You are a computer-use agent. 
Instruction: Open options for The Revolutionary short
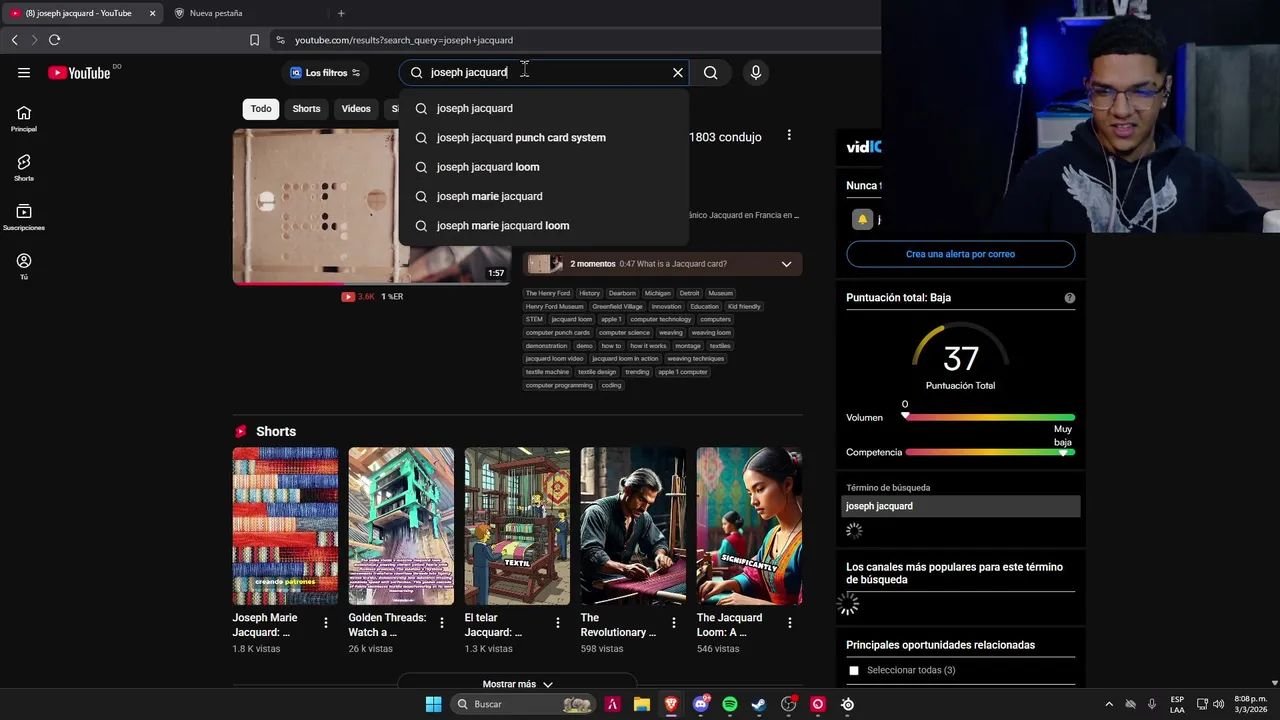[x=674, y=622]
